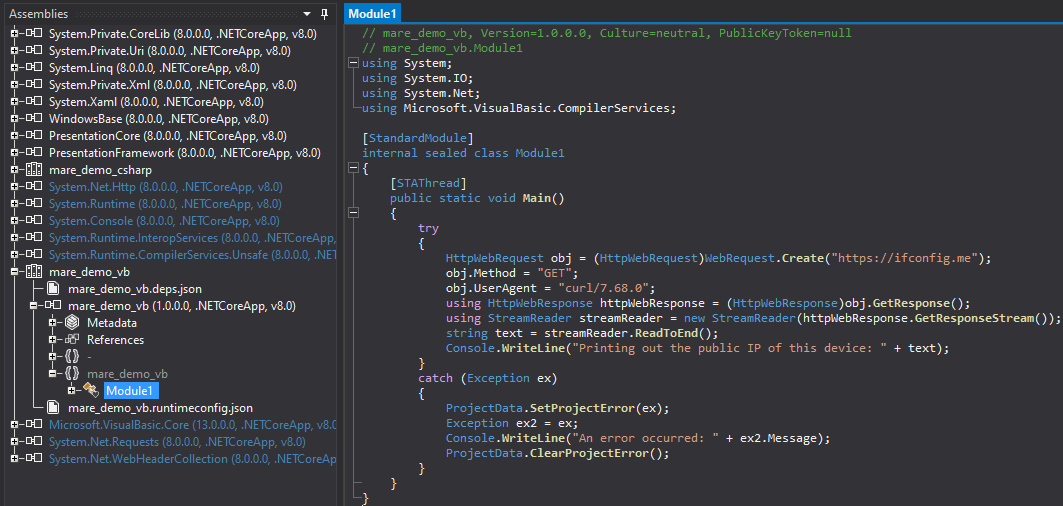The image size is (1063, 506).
Task: Click the Metadata node icon
Action: [x=72, y=323]
